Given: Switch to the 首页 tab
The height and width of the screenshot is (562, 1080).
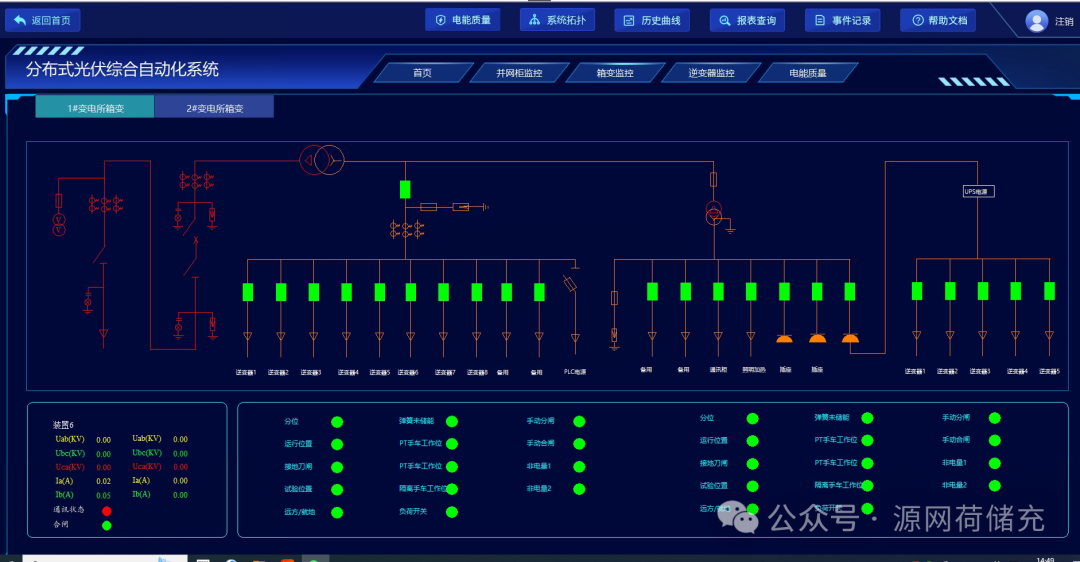Looking at the screenshot, I should (x=423, y=72).
